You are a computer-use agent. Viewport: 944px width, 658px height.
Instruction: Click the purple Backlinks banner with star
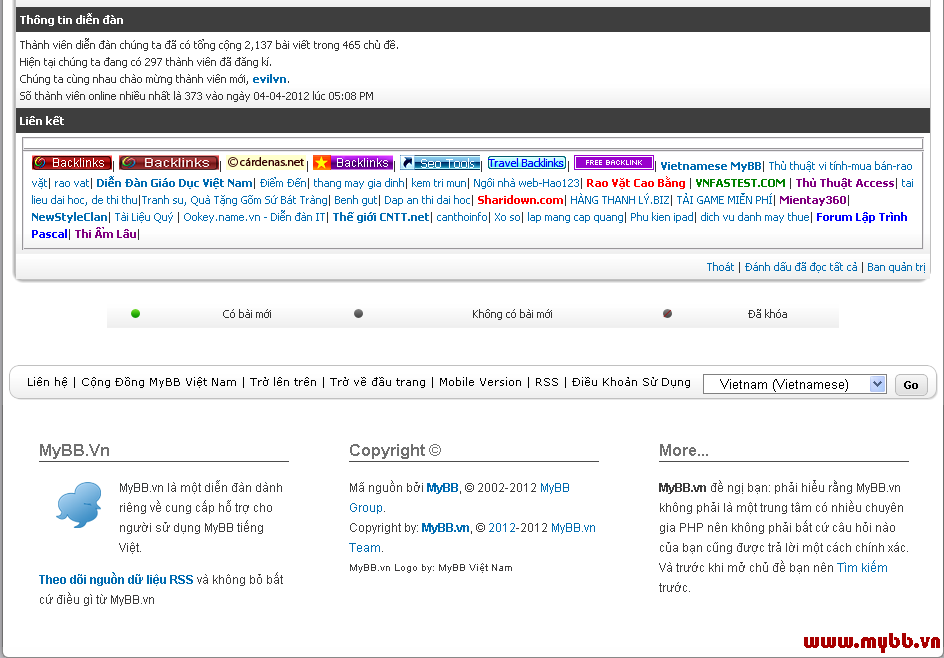click(x=353, y=163)
